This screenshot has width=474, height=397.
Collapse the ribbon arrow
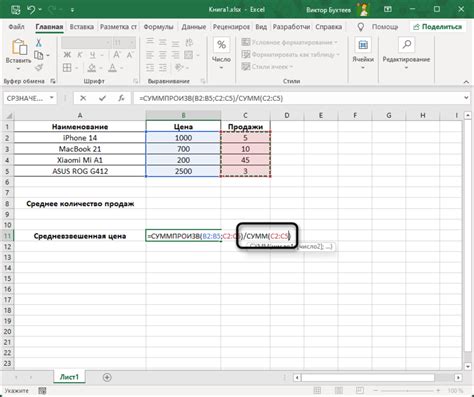point(466,81)
